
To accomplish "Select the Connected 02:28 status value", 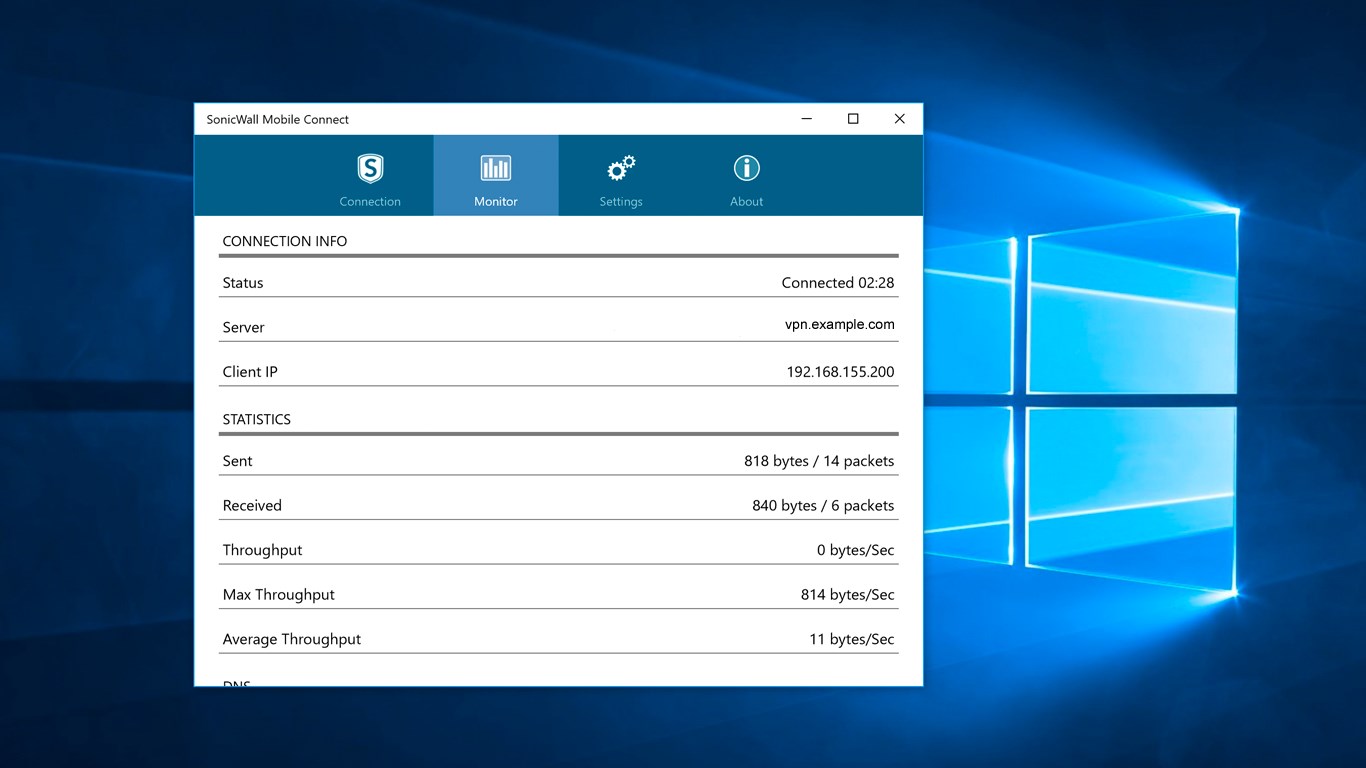I will 838,283.
